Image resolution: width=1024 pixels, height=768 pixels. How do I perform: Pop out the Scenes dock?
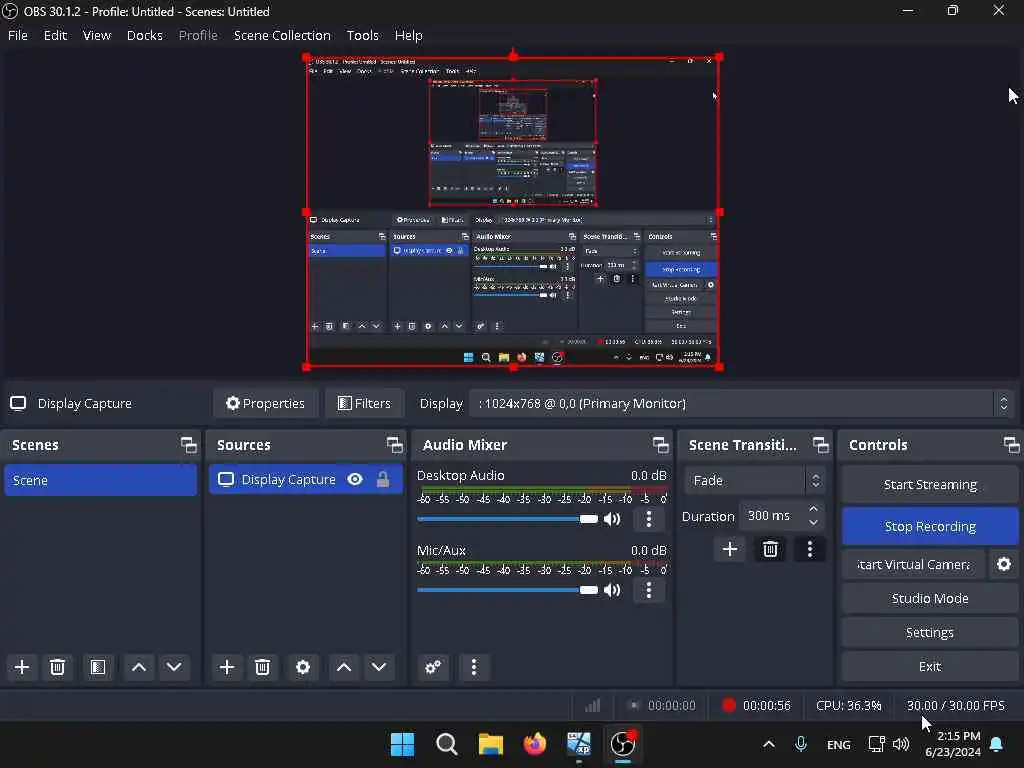[189, 445]
